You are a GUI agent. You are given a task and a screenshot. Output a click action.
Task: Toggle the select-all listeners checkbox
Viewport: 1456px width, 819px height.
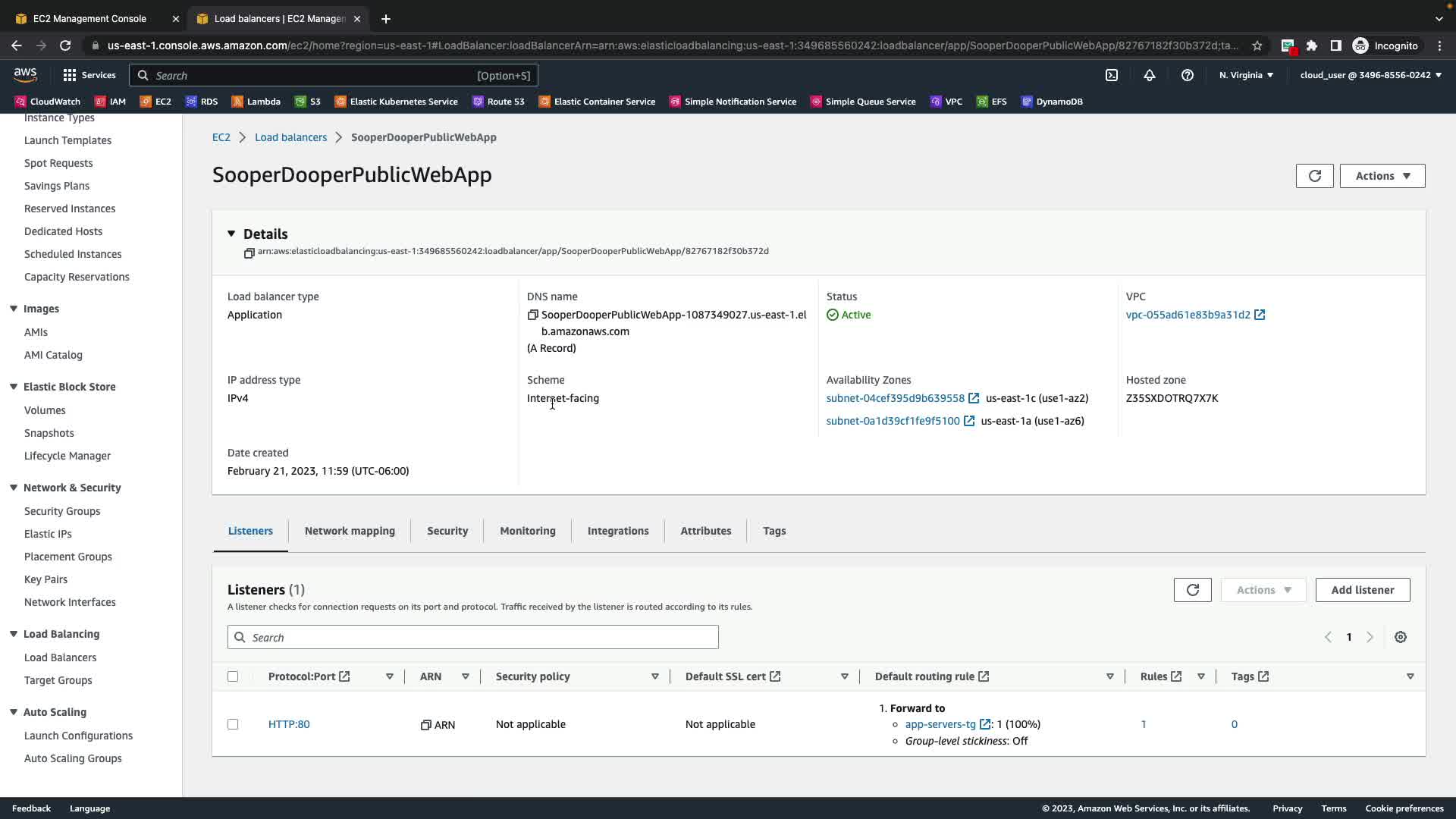click(233, 676)
